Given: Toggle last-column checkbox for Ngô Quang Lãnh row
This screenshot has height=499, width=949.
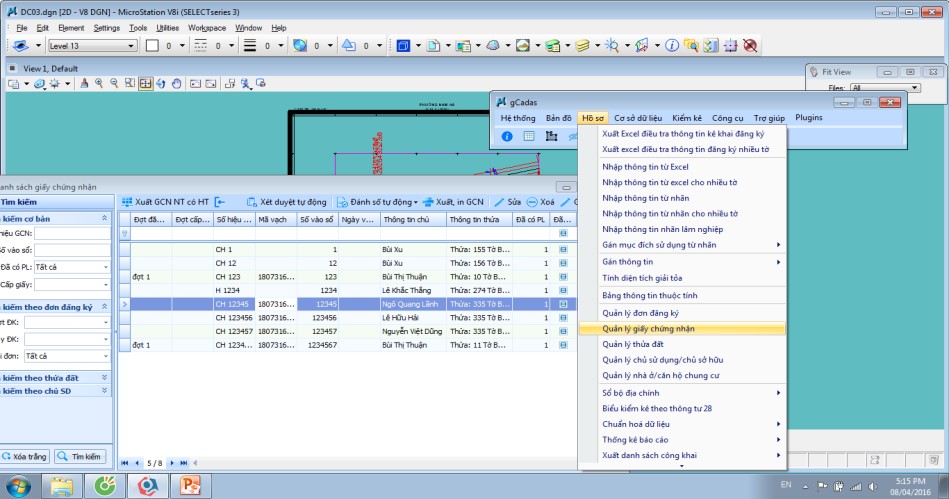Looking at the screenshot, I should (x=563, y=303).
